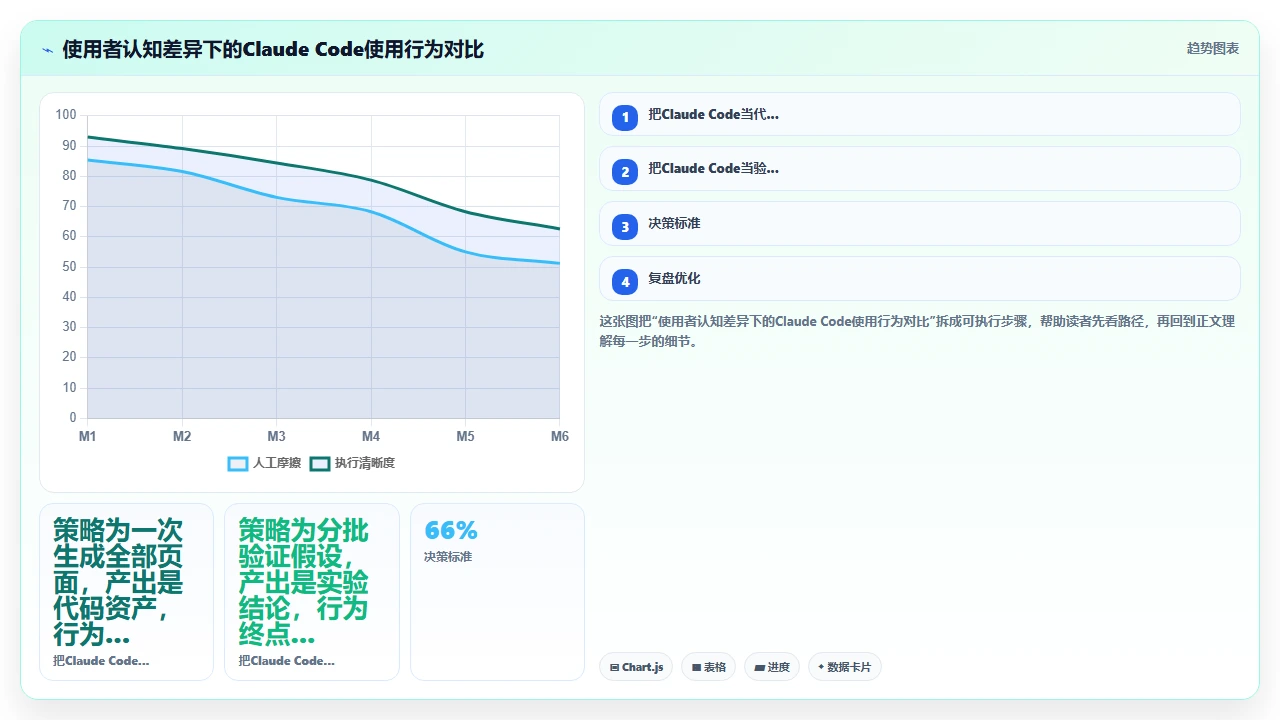Image resolution: width=1280 pixels, height=720 pixels.
Task: Click the chart title 使用者认知差异下的Claude Code使用行为对比
Action: click(273, 49)
